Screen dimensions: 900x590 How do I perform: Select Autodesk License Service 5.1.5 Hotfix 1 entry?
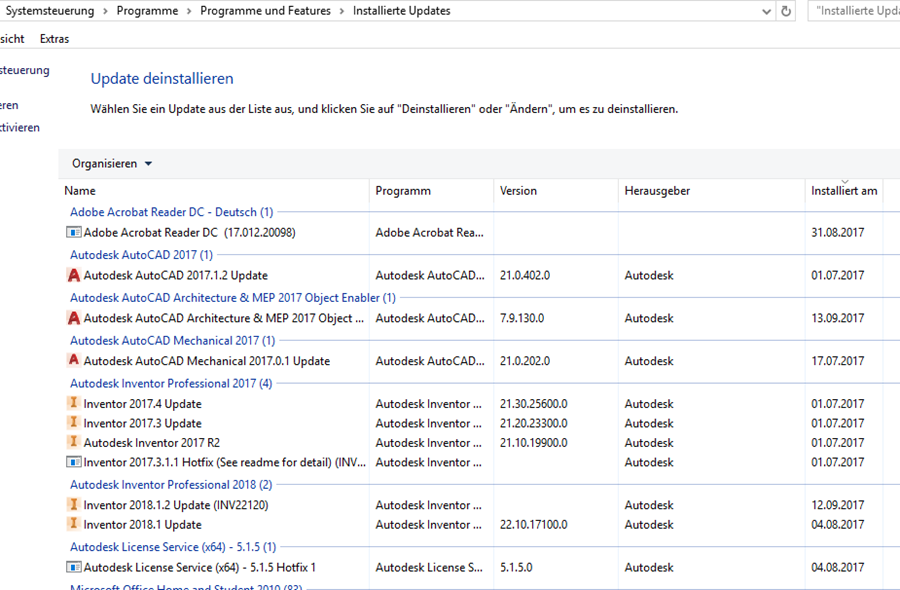point(200,567)
